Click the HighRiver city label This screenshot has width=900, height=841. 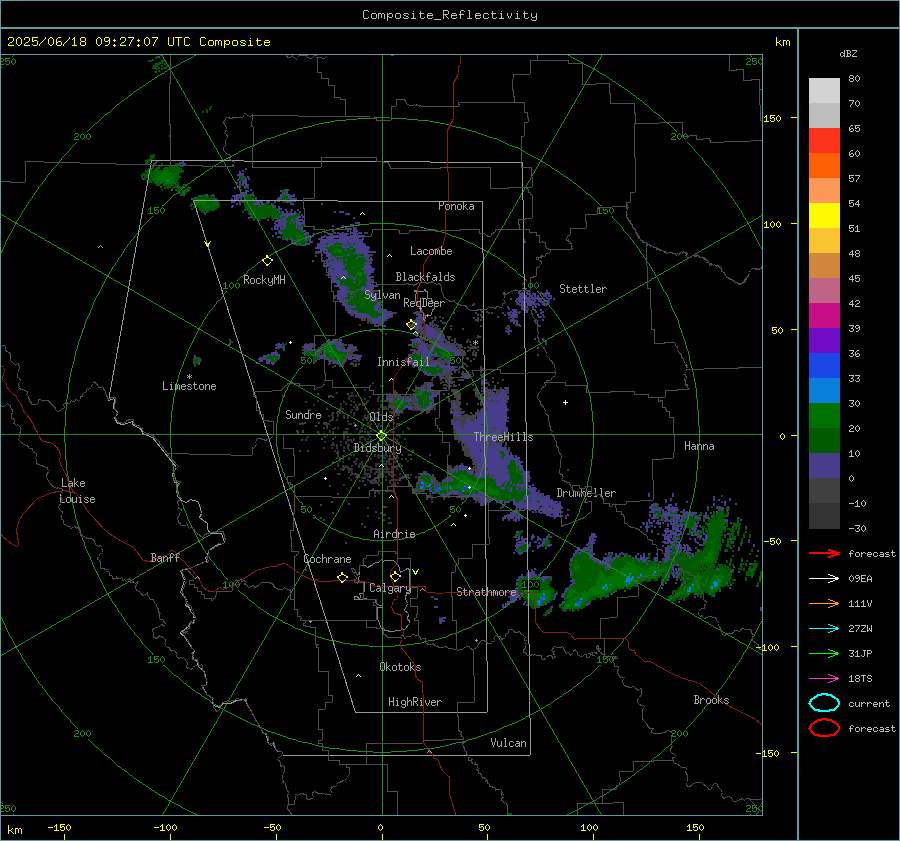pyautogui.click(x=415, y=702)
